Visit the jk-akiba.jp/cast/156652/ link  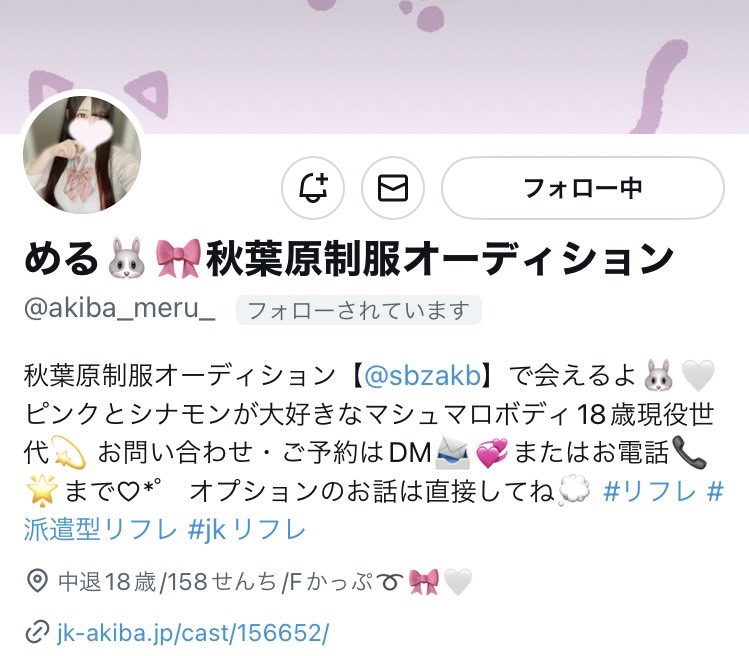pos(193,633)
